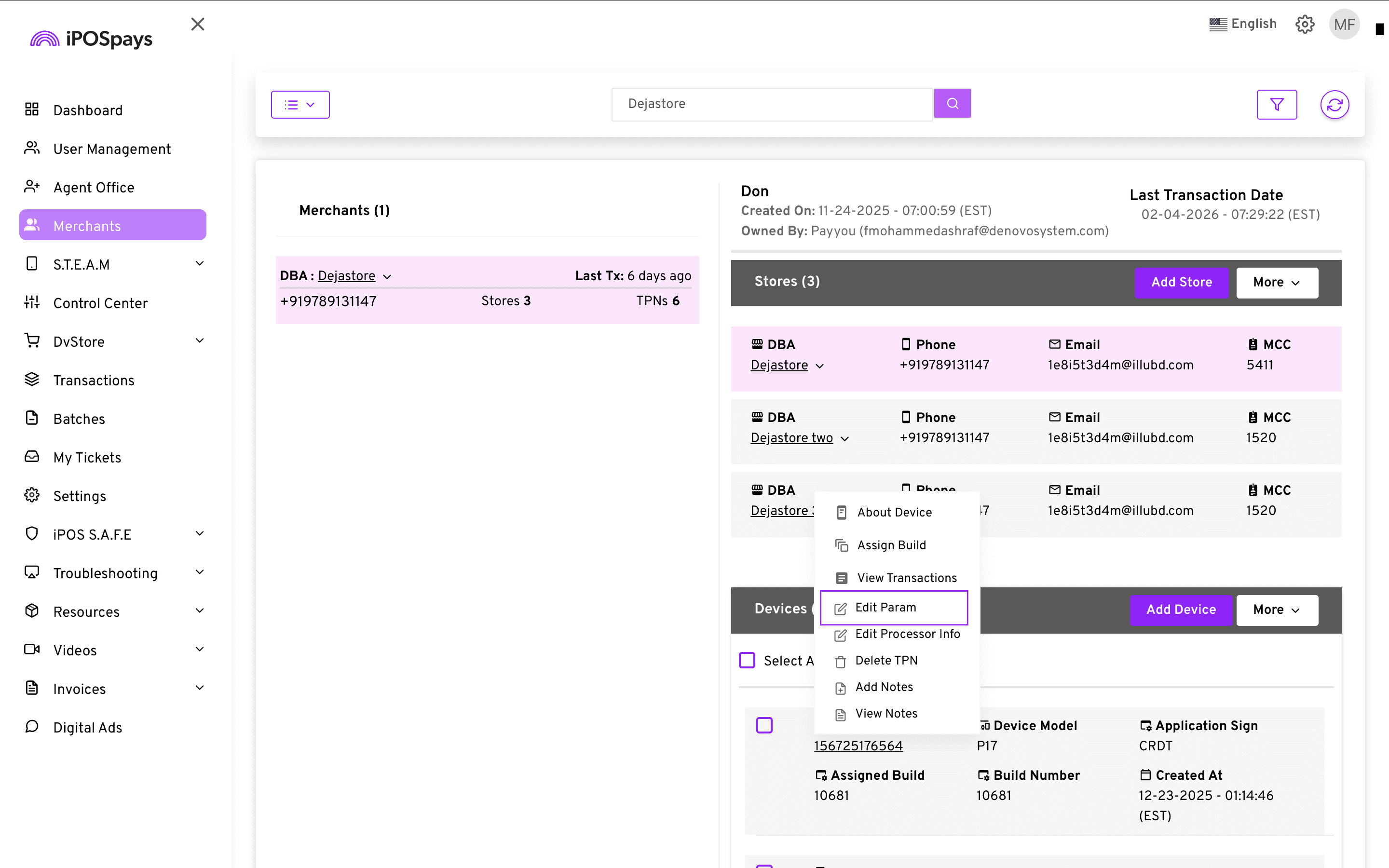Check the box for device 156725176564

[764, 725]
